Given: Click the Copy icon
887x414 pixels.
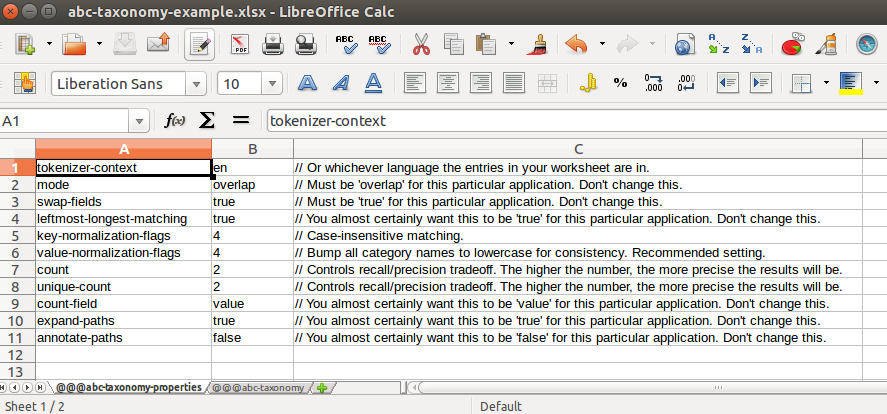Looking at the screenshot, I should tap(453, 44).
